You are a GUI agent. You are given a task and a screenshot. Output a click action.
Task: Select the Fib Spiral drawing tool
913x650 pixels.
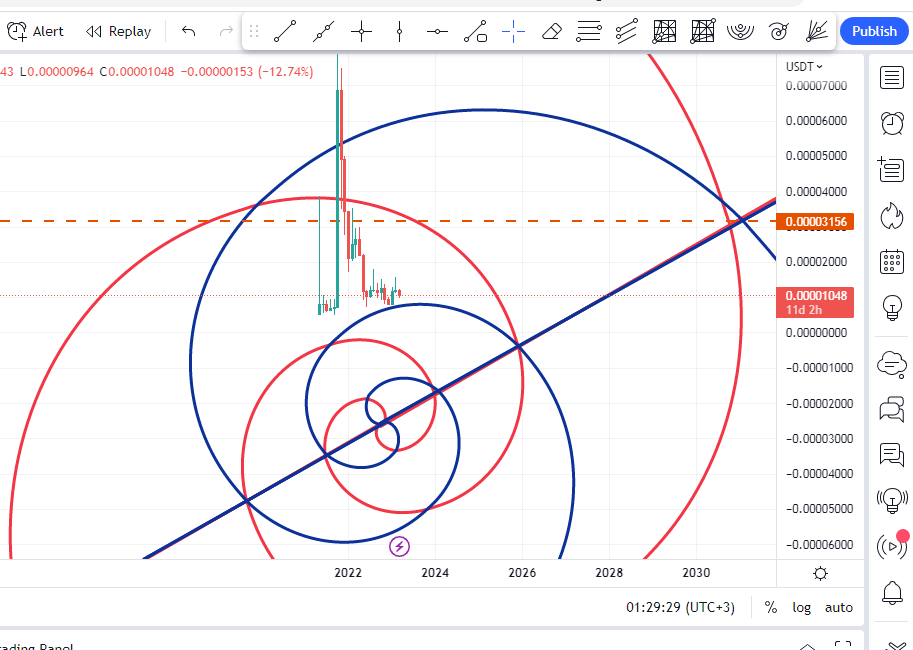coord(778,31)
